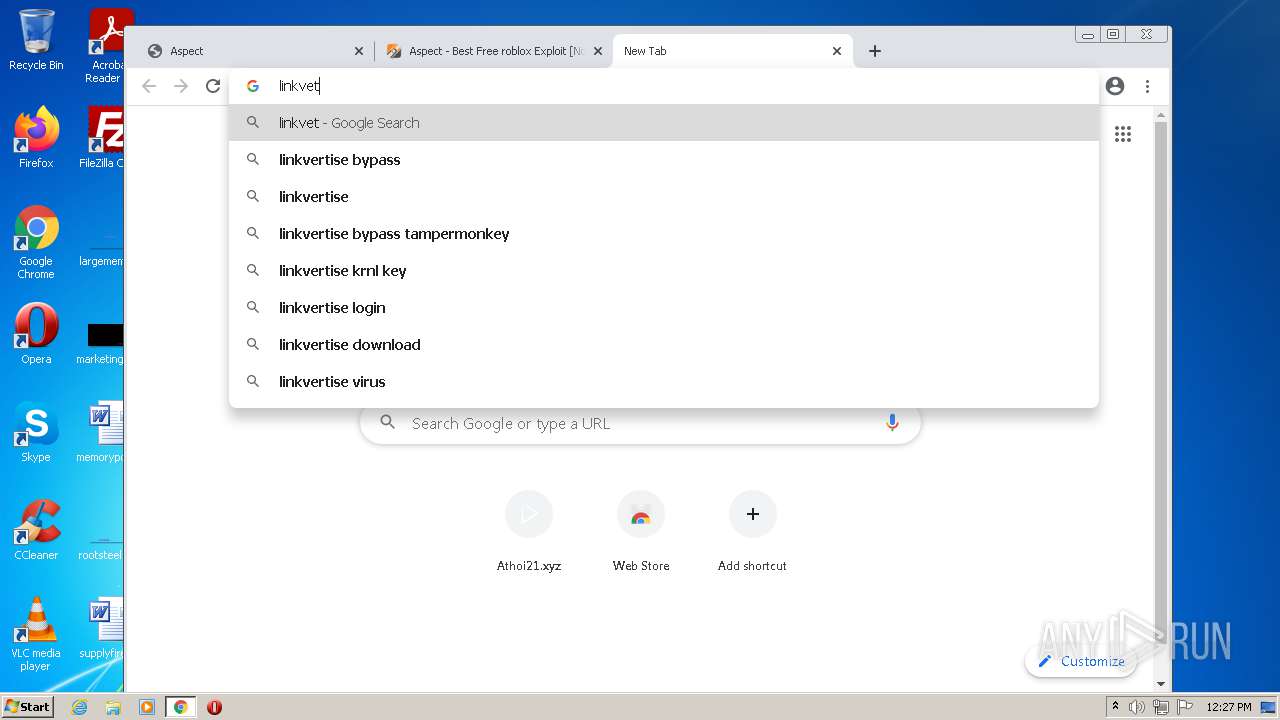Viewport: 1280px width, 720px height.
Task: Show hidden tray icons arrow
Action: click(1115, 707)
